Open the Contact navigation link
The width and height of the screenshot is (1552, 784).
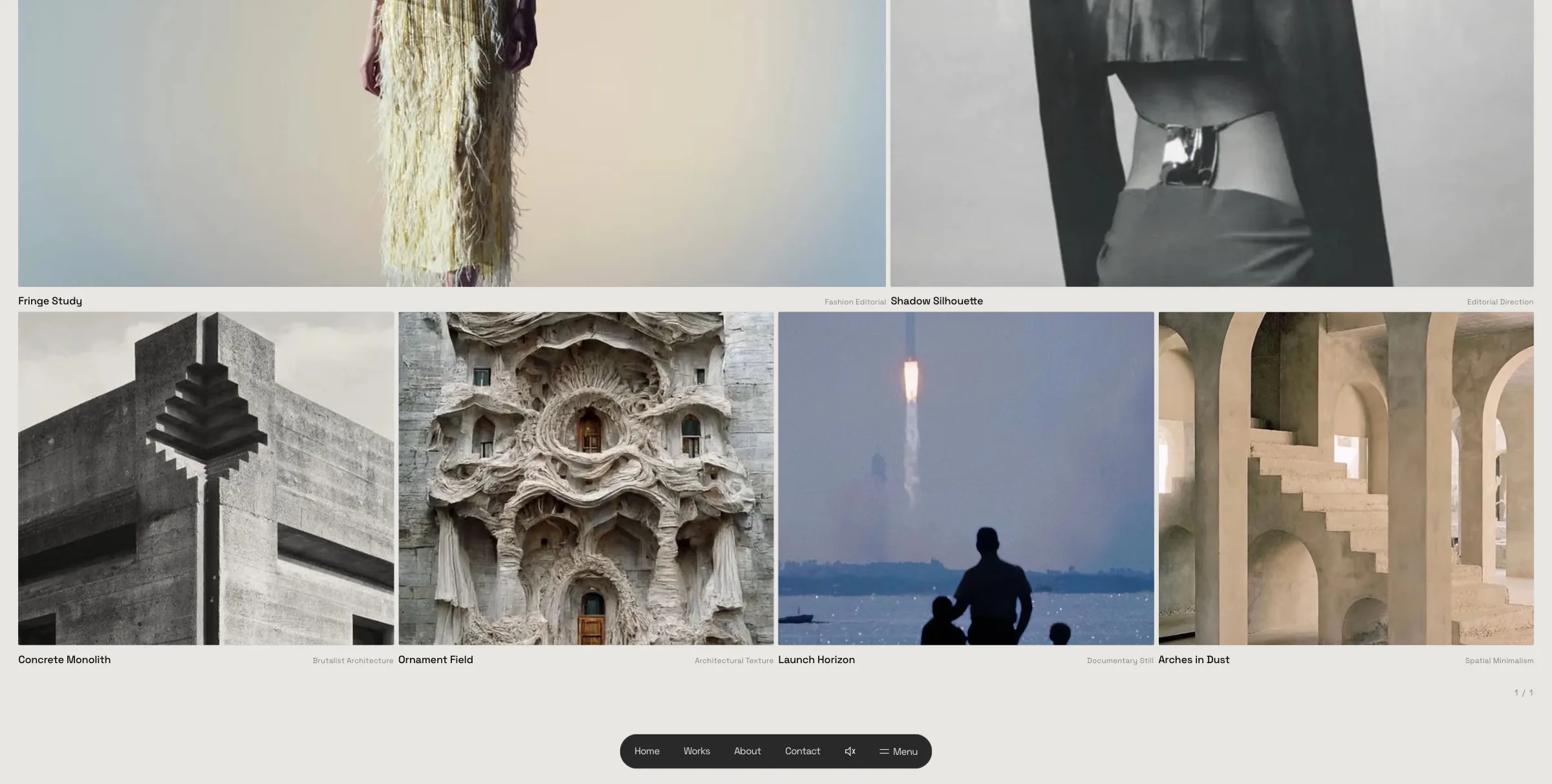tap(803, 751)
